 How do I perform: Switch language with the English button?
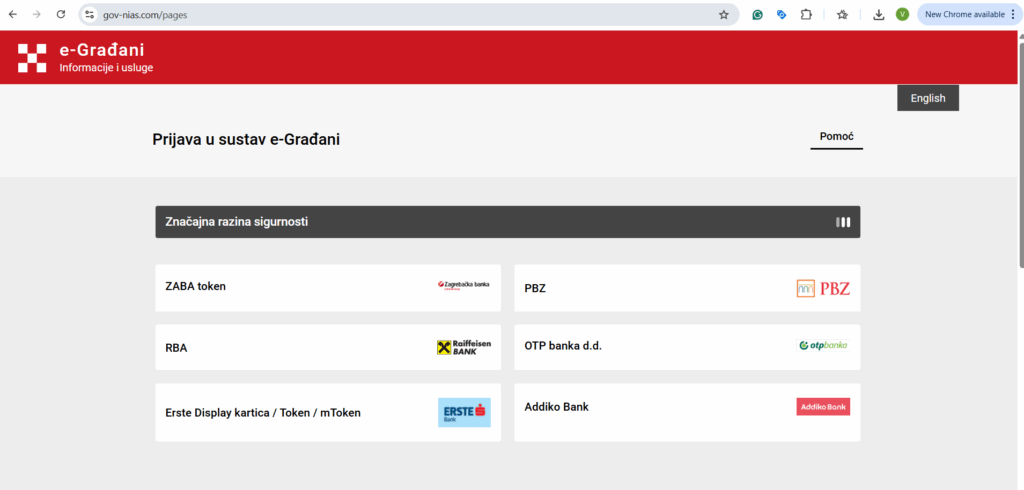click(927, 98)
